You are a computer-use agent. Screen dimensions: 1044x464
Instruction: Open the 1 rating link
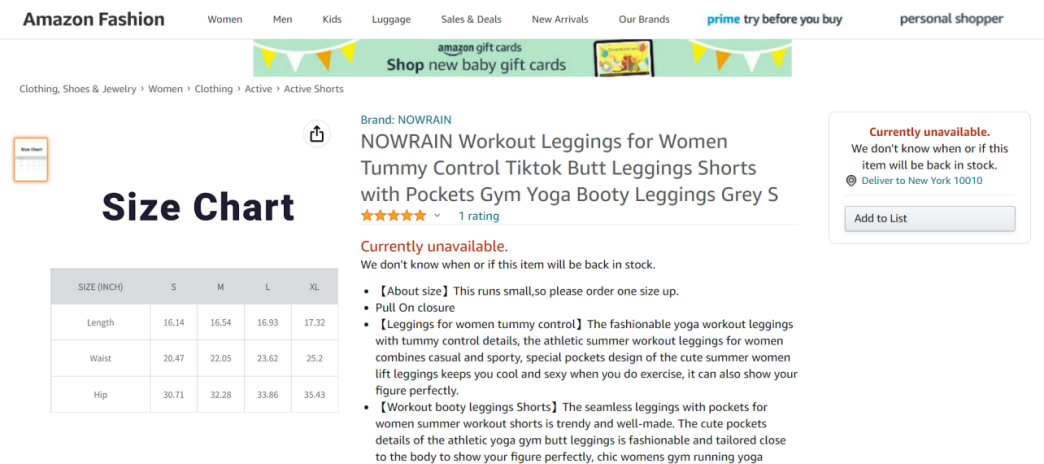[x=478, y=216]
